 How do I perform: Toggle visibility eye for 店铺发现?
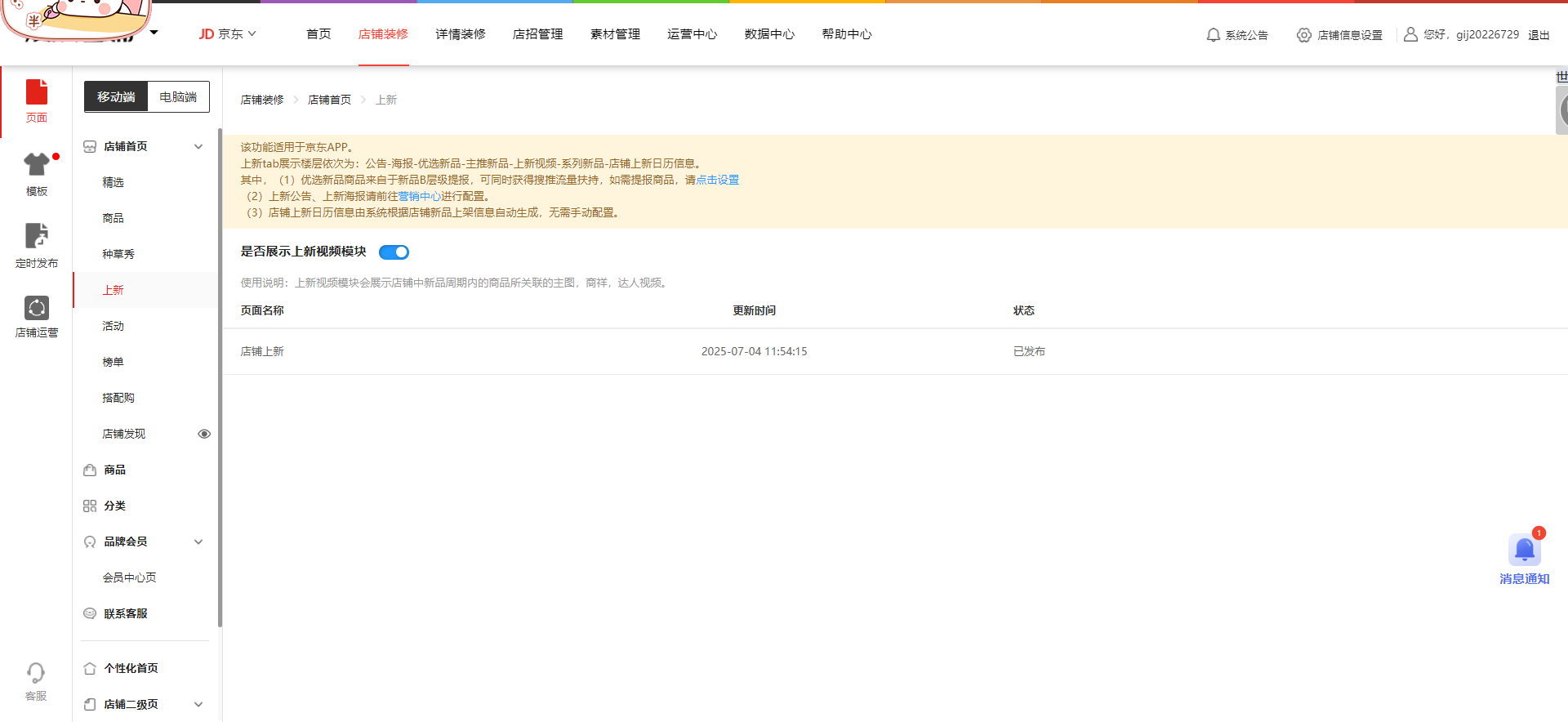204,434
